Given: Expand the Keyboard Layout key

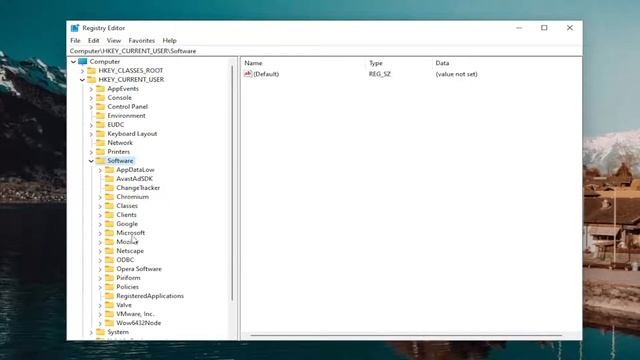Looking at the screenshot, I should (91, 134).
